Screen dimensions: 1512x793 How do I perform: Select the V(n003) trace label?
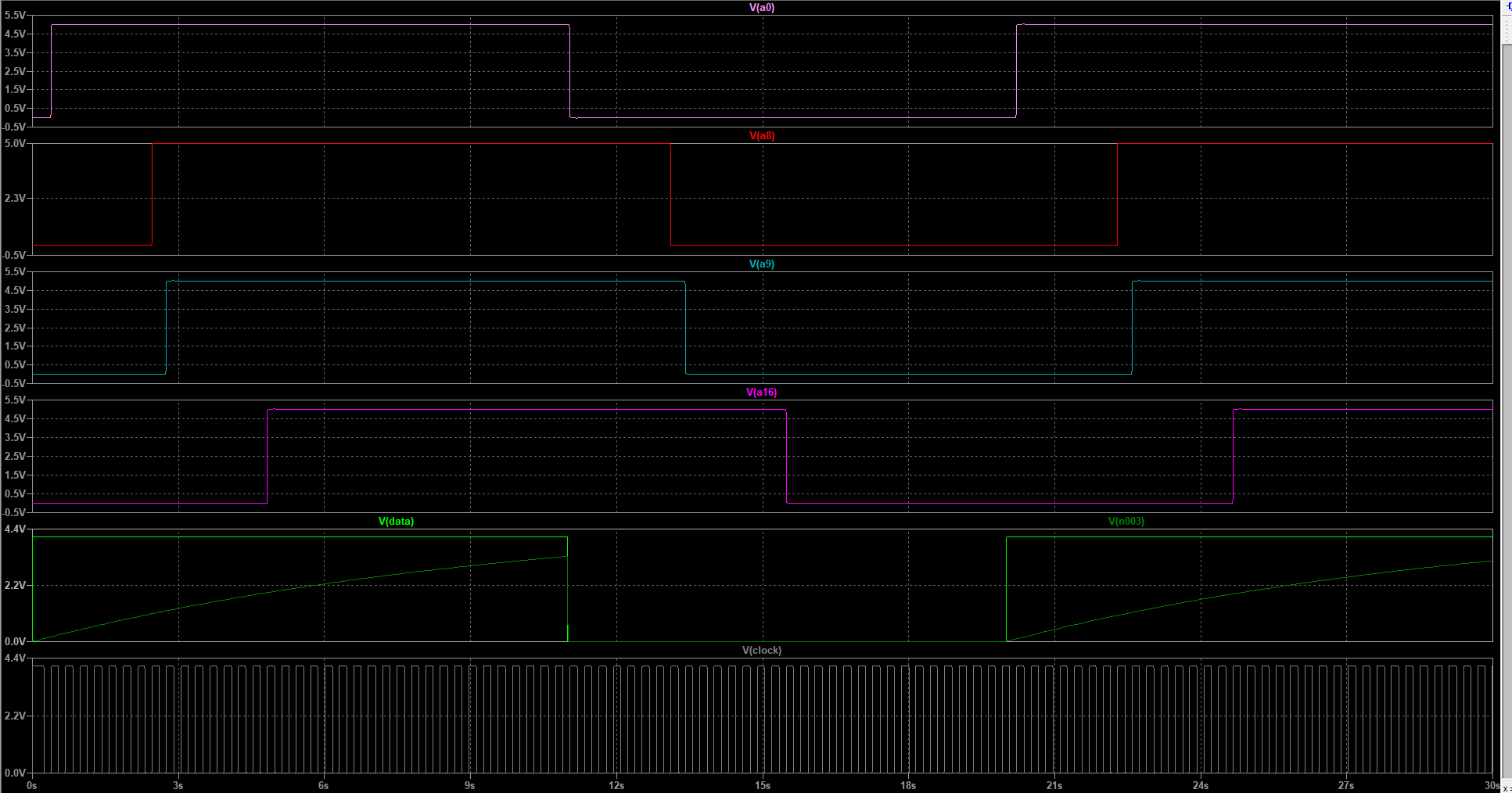[x=1126, y=521]
